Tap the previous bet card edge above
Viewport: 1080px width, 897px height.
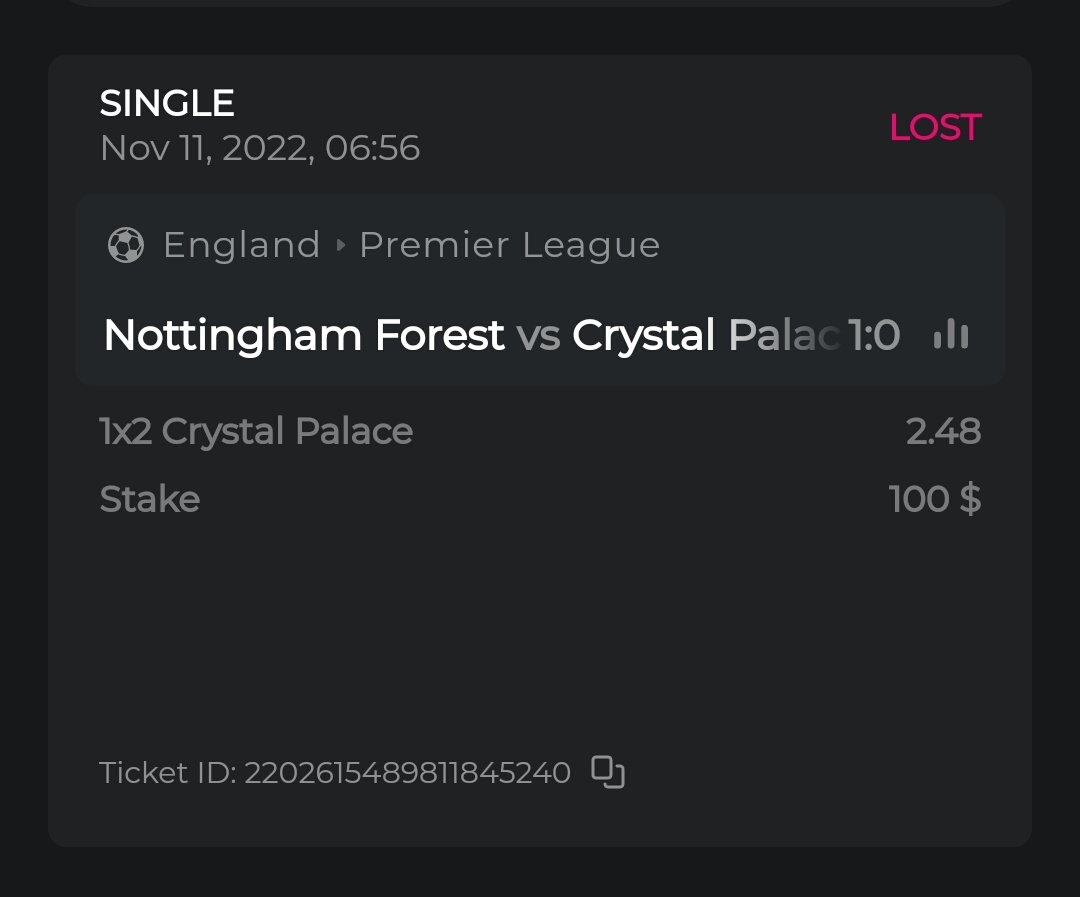[540, 3]
